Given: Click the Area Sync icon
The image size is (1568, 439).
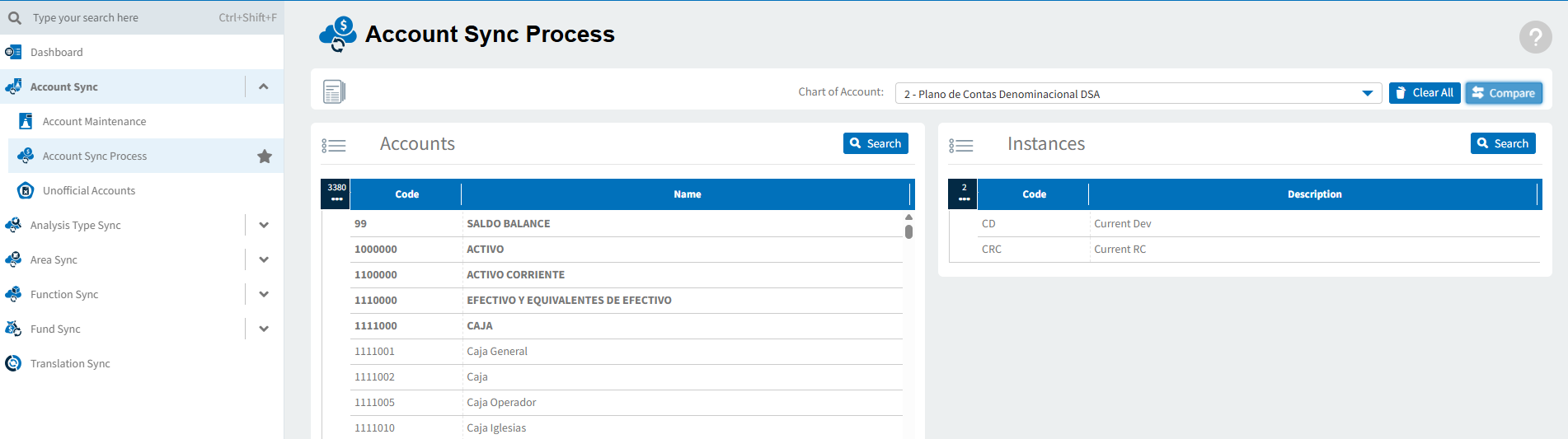Looking at the screenshot, I should pyautogui.click(x=13, y=259).
